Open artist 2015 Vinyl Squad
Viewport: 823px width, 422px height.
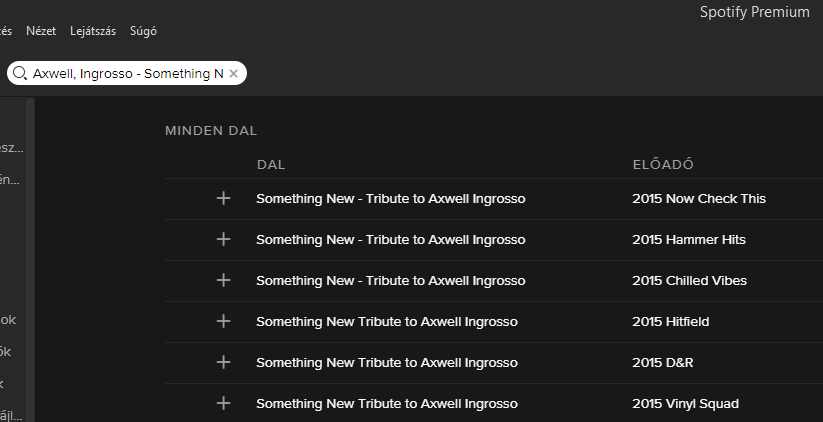point(685,404)
